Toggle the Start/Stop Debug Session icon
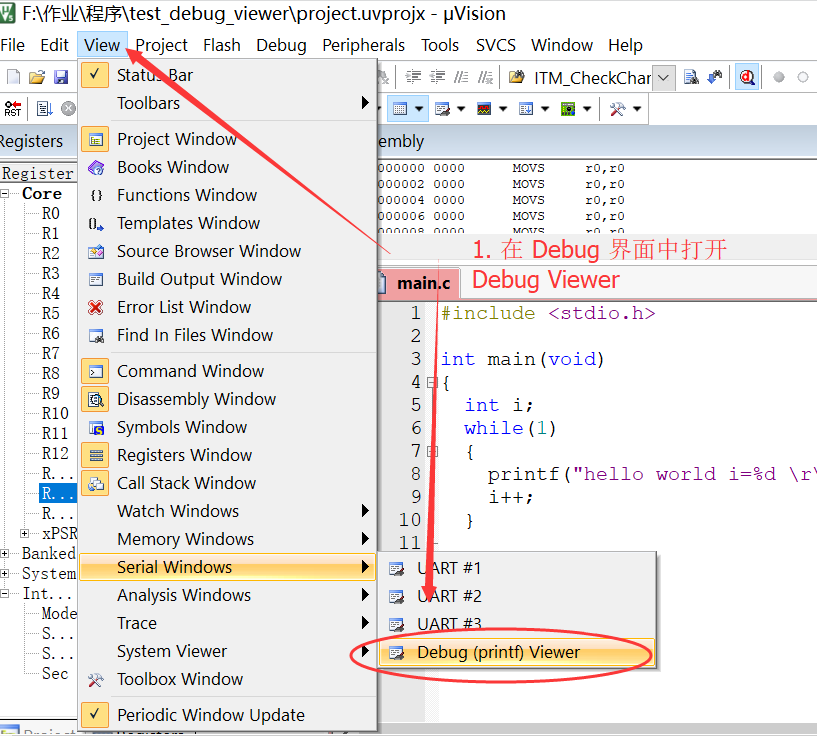 pyautogui.click(x=747, y=78)
